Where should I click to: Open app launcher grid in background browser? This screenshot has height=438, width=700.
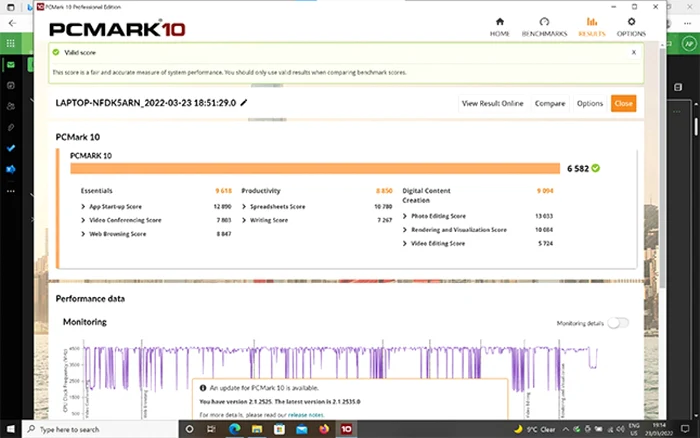11,43
